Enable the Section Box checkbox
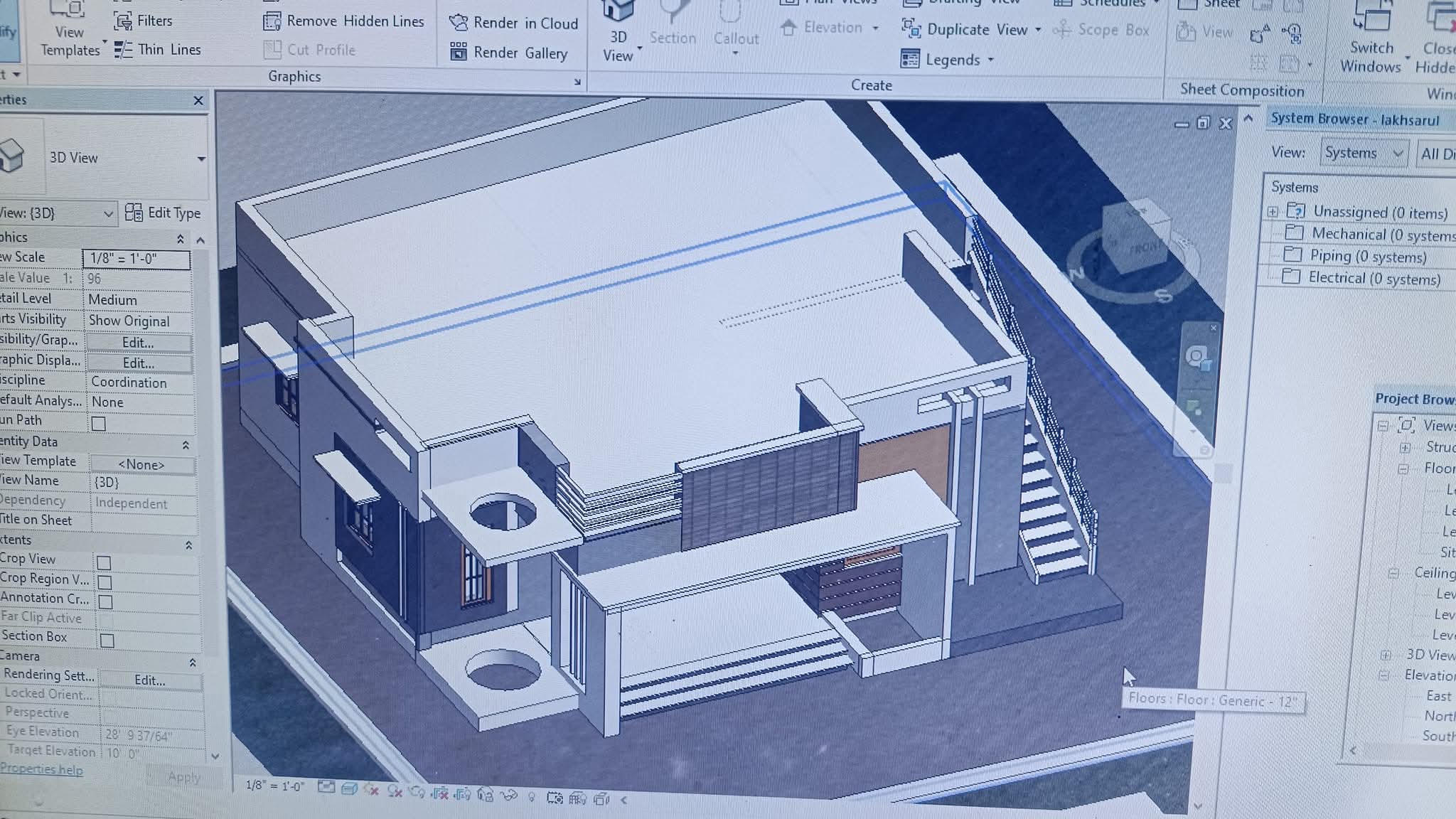The image size is (1456, 819). click(107, 641)
